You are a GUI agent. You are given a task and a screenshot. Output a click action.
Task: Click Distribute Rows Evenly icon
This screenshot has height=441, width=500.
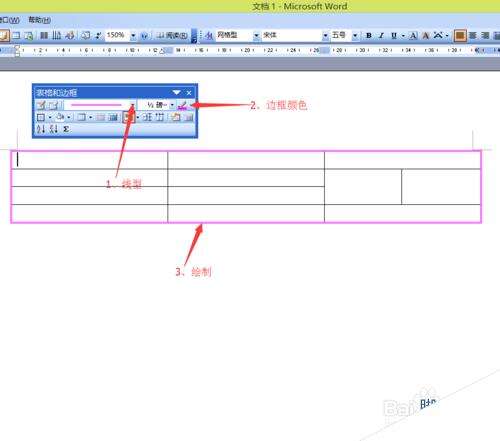(148, 117)
